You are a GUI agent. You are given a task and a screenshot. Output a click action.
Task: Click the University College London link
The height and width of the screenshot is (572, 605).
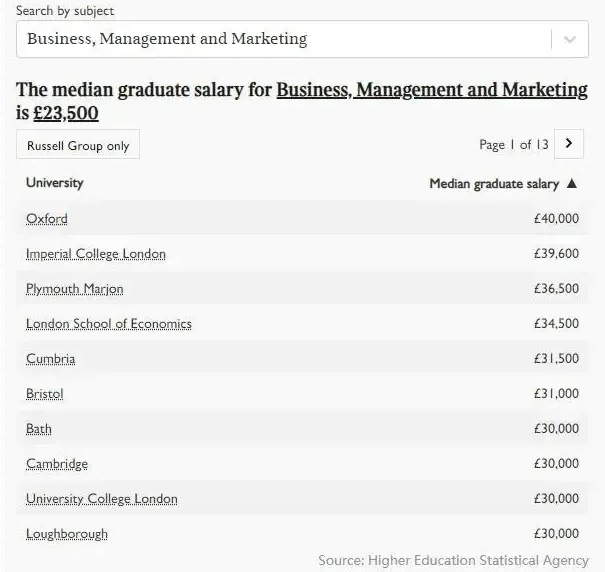[102, 499]
